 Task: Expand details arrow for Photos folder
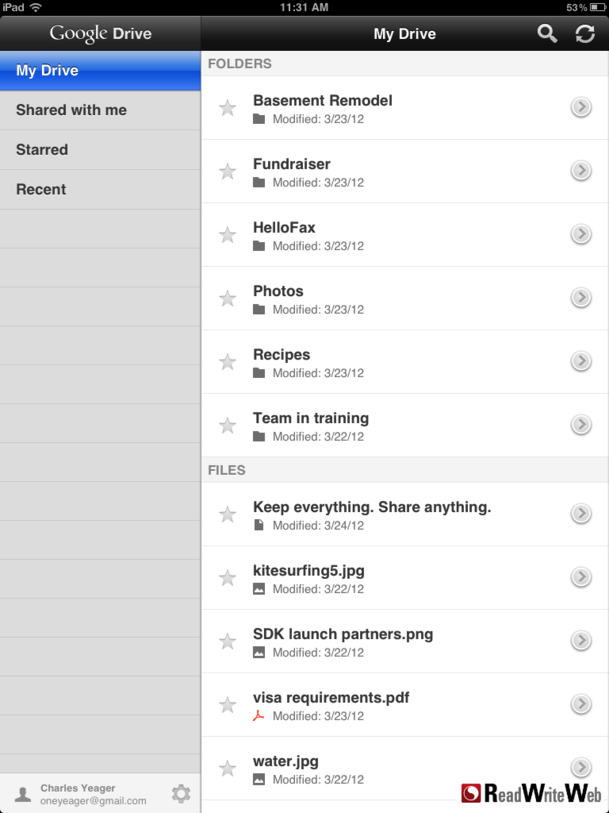[x=581, y=298]
